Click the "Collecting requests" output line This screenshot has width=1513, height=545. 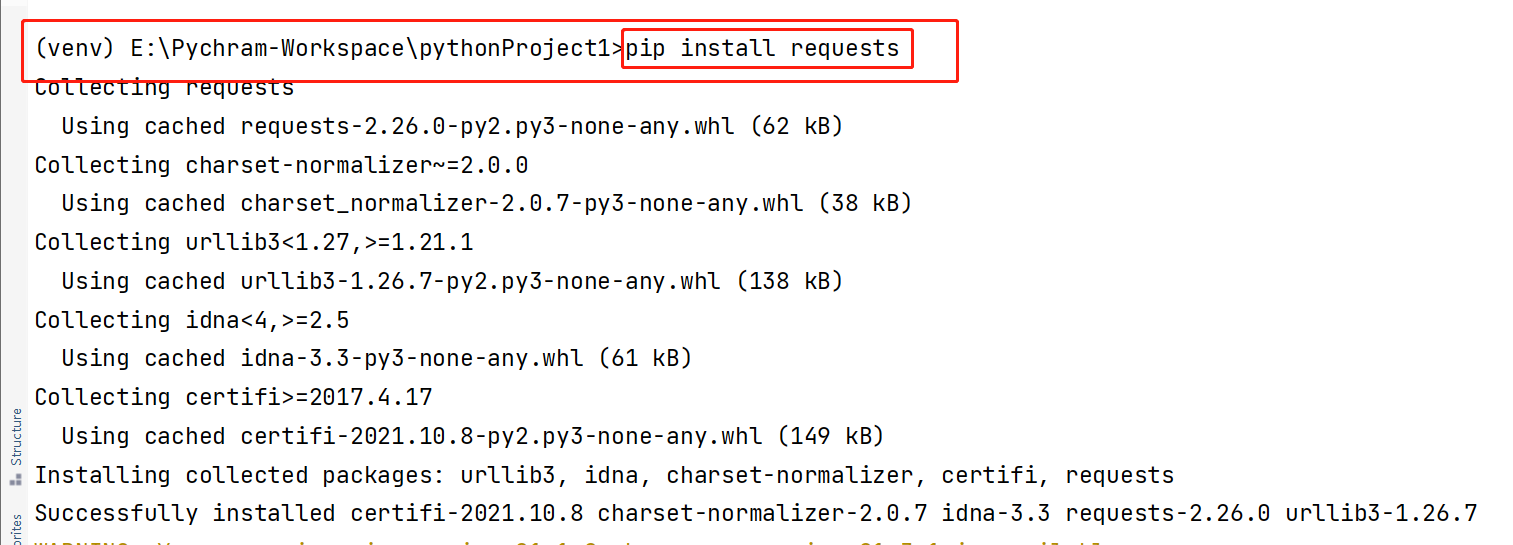click(164, 88)
